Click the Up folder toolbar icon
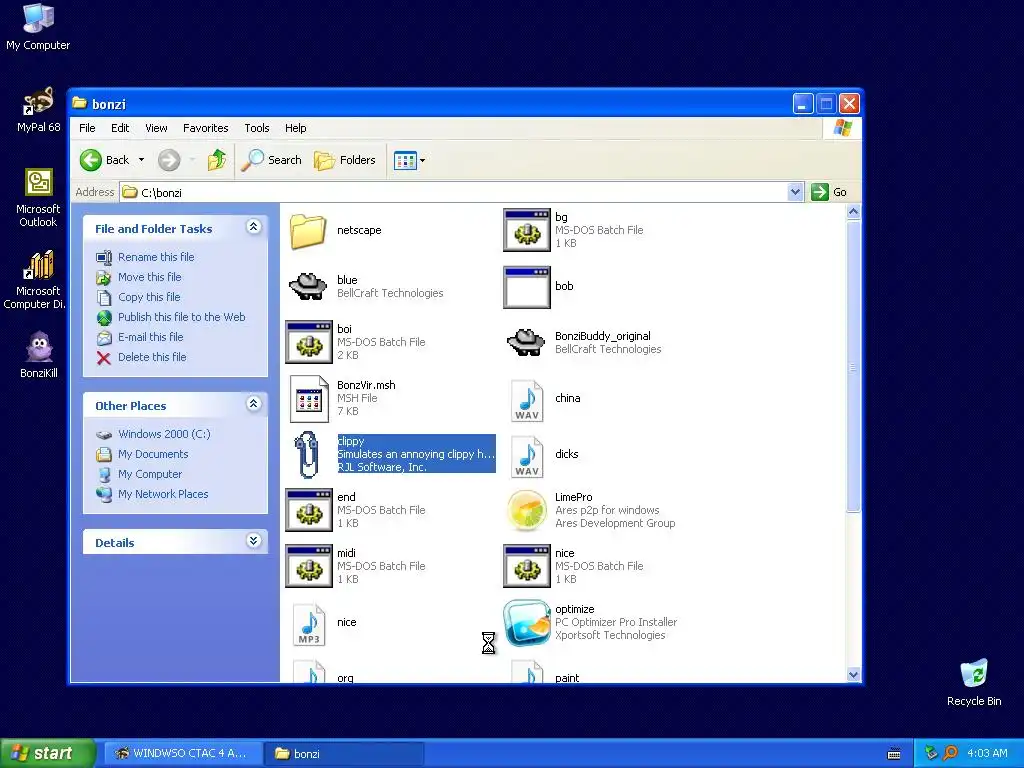The image size is (1024, 768). point(217,160)
